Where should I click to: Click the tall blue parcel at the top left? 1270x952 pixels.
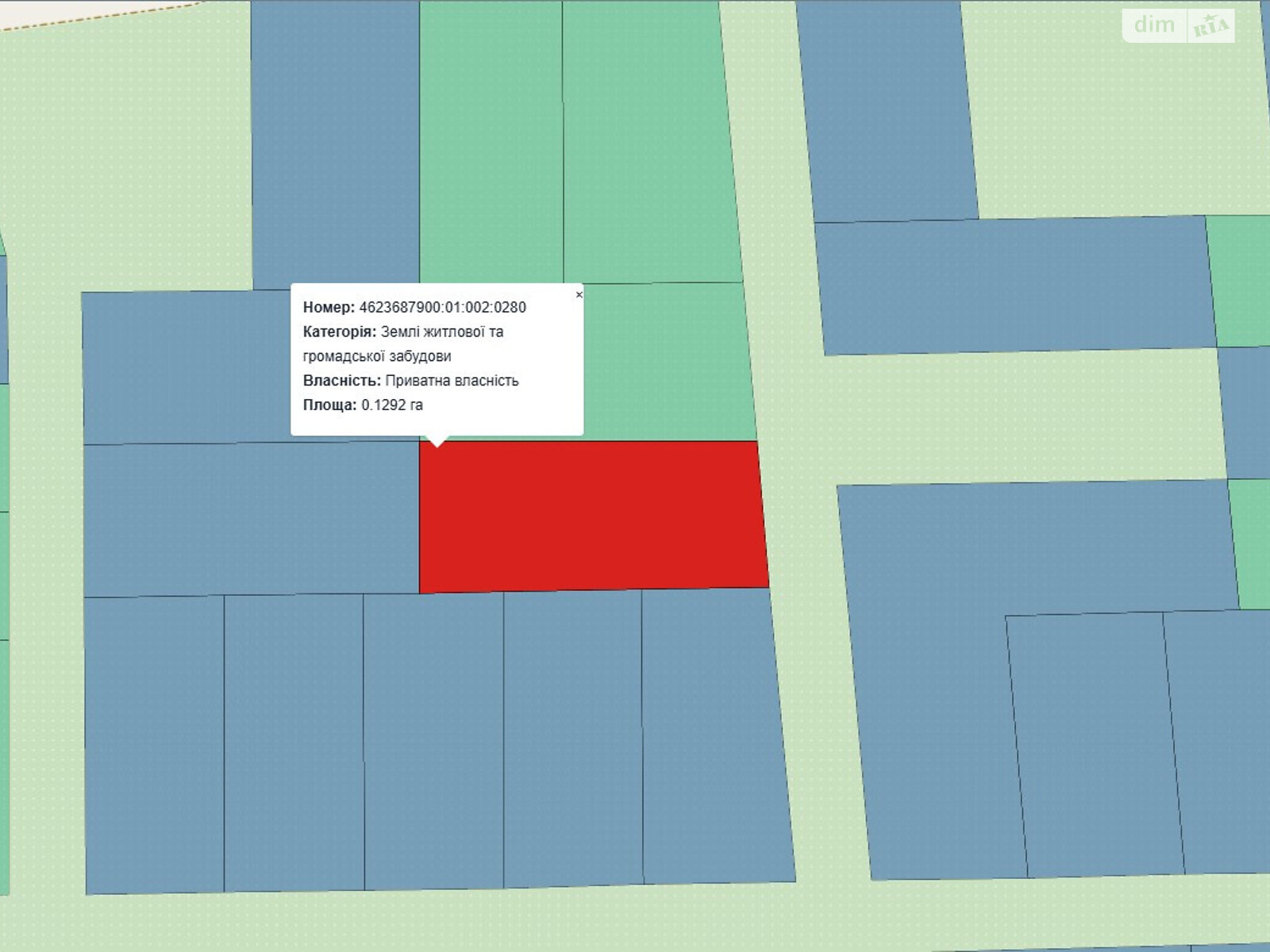(x=335, y=143)
